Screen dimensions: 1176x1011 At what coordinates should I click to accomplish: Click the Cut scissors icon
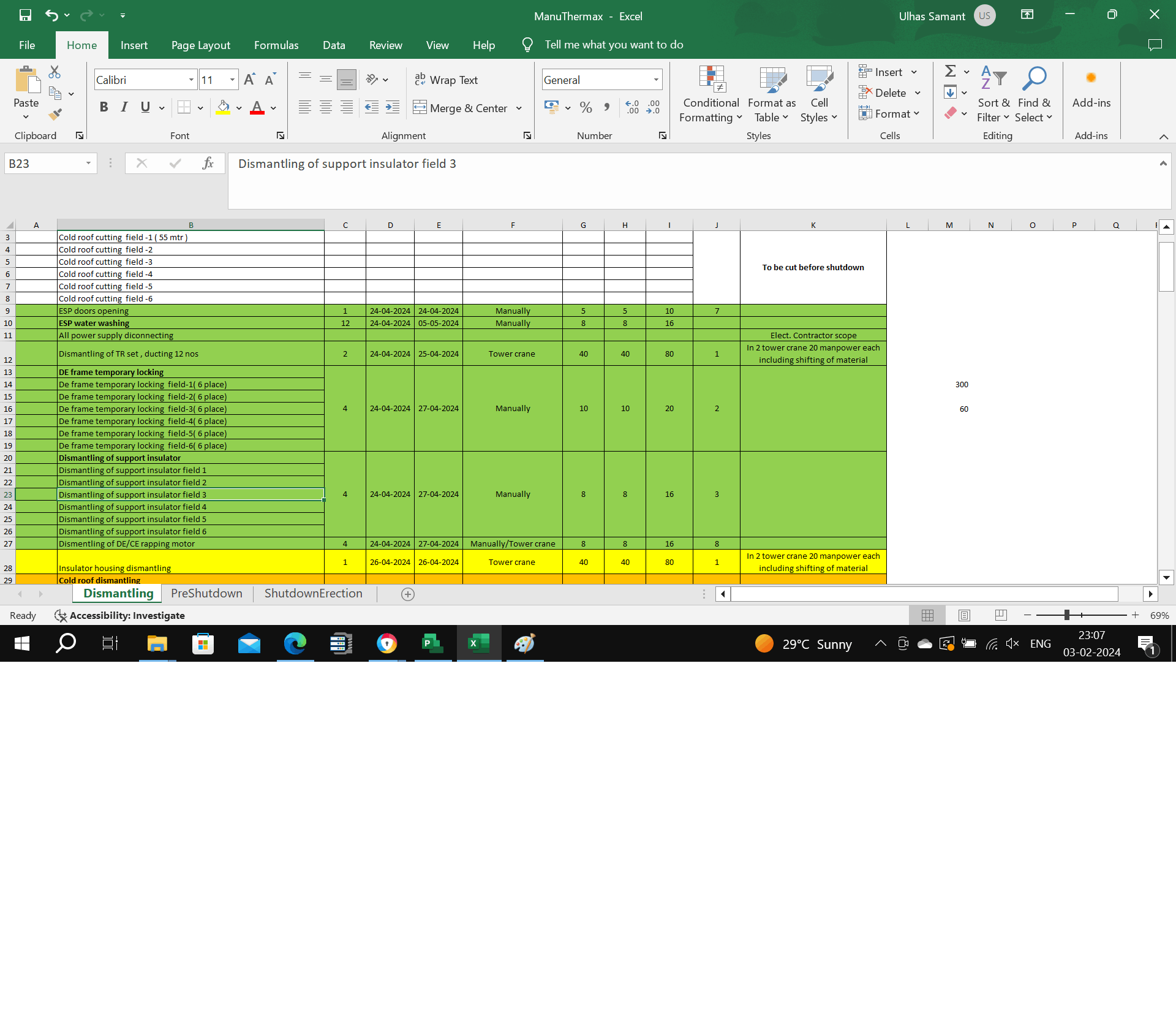pyautogui.click(x=55, y=72)
